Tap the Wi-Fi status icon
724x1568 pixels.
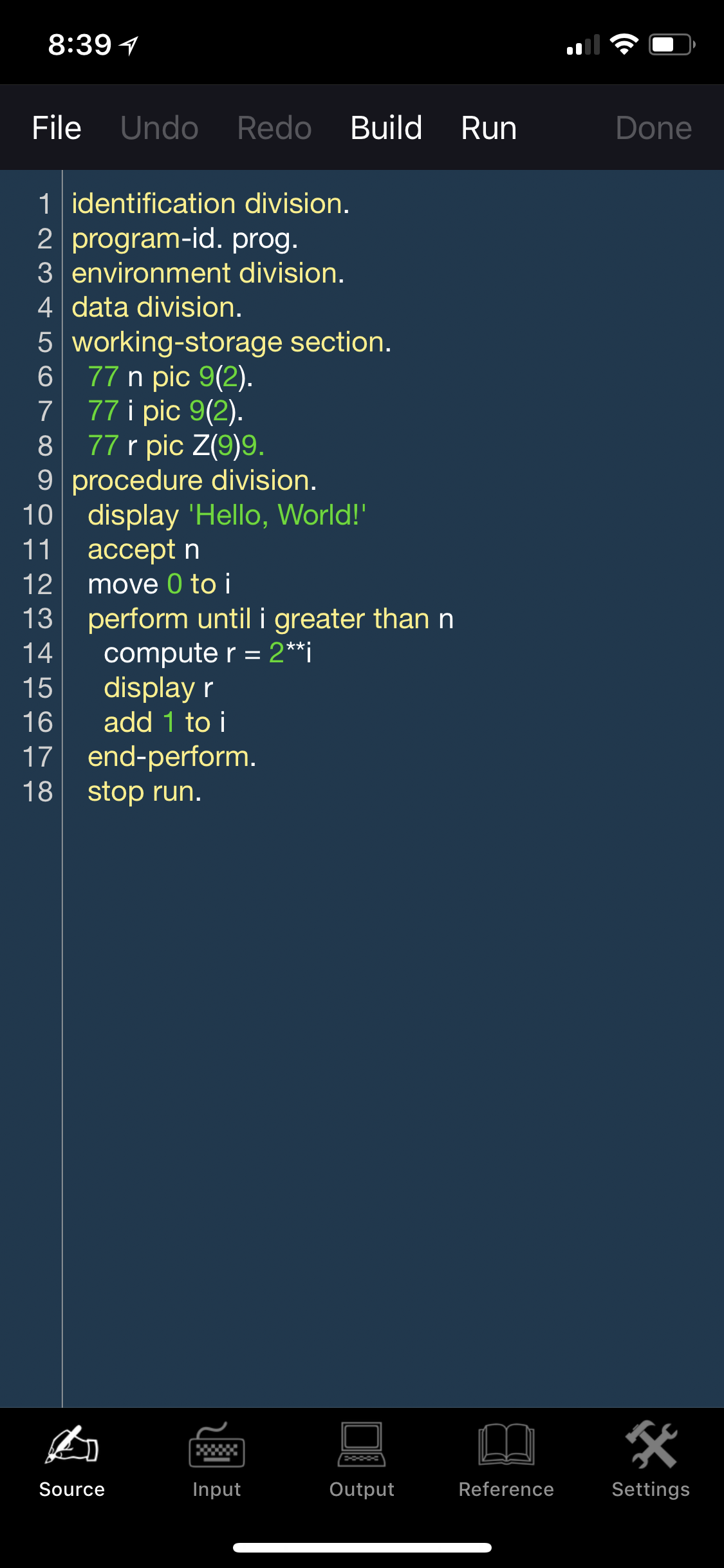coord(624,44)
